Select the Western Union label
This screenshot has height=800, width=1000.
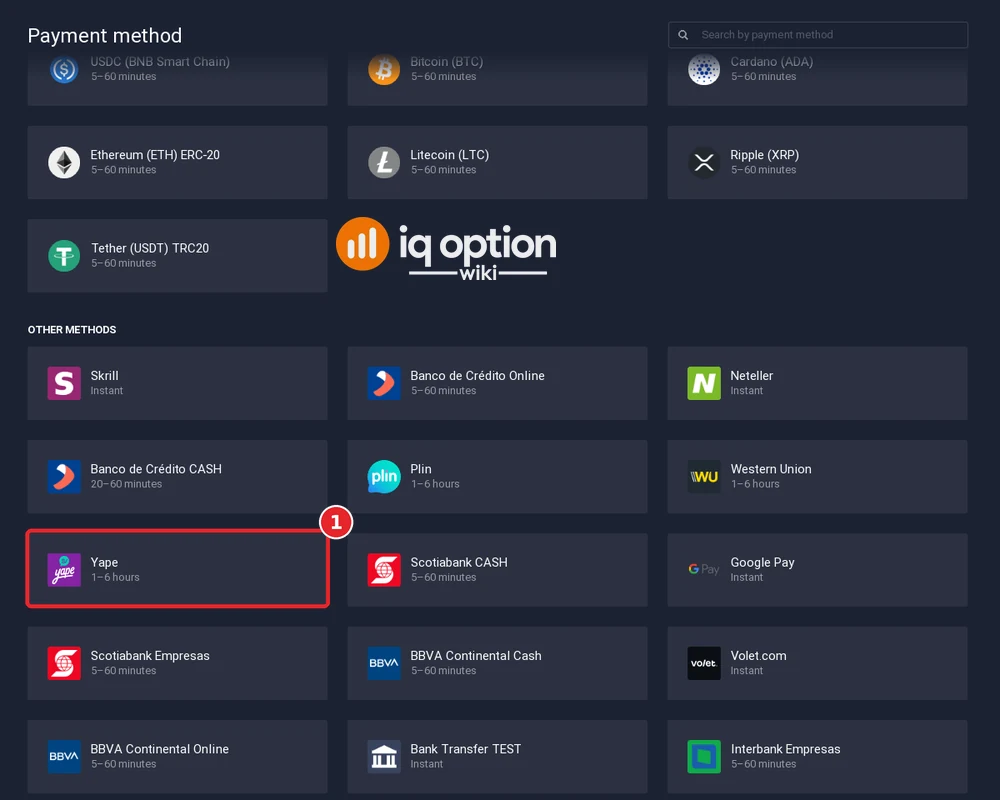click(771, 469)
